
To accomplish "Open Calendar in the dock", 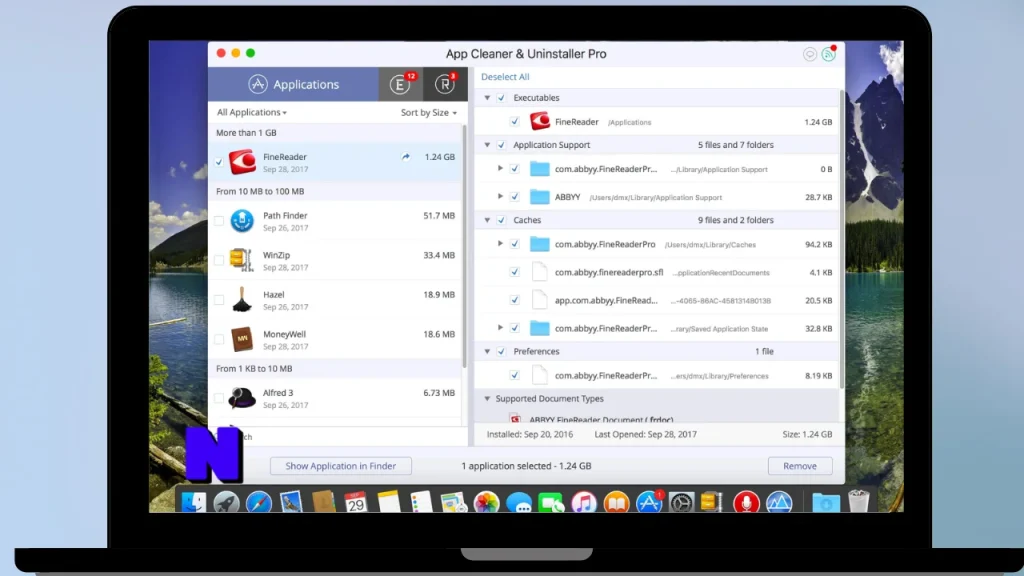I will point(356,503).
